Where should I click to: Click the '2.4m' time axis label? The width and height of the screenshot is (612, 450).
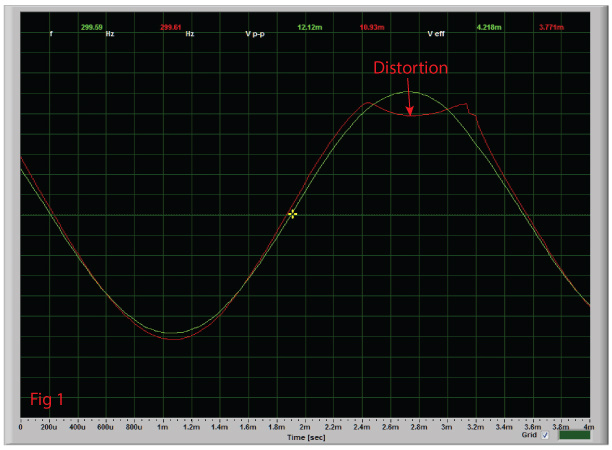[x=362, y=427]
